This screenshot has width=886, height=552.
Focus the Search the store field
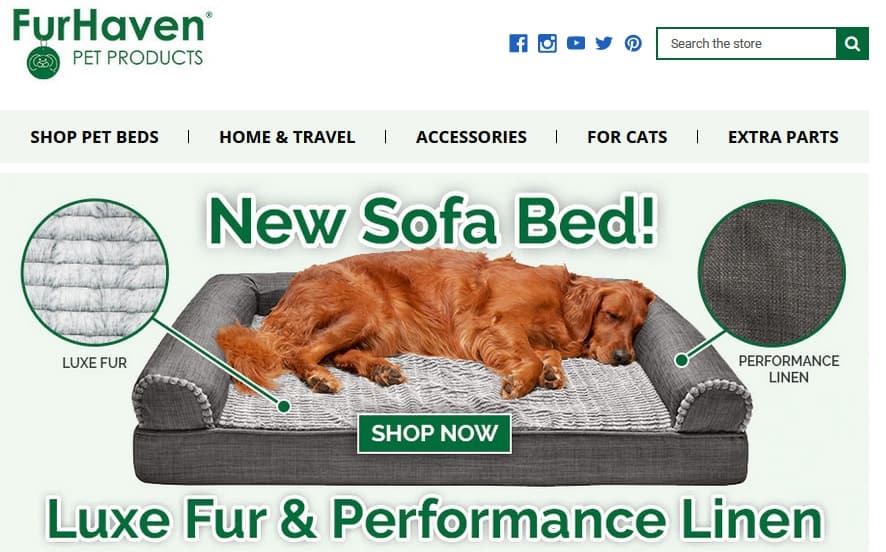tap(746, 44)
